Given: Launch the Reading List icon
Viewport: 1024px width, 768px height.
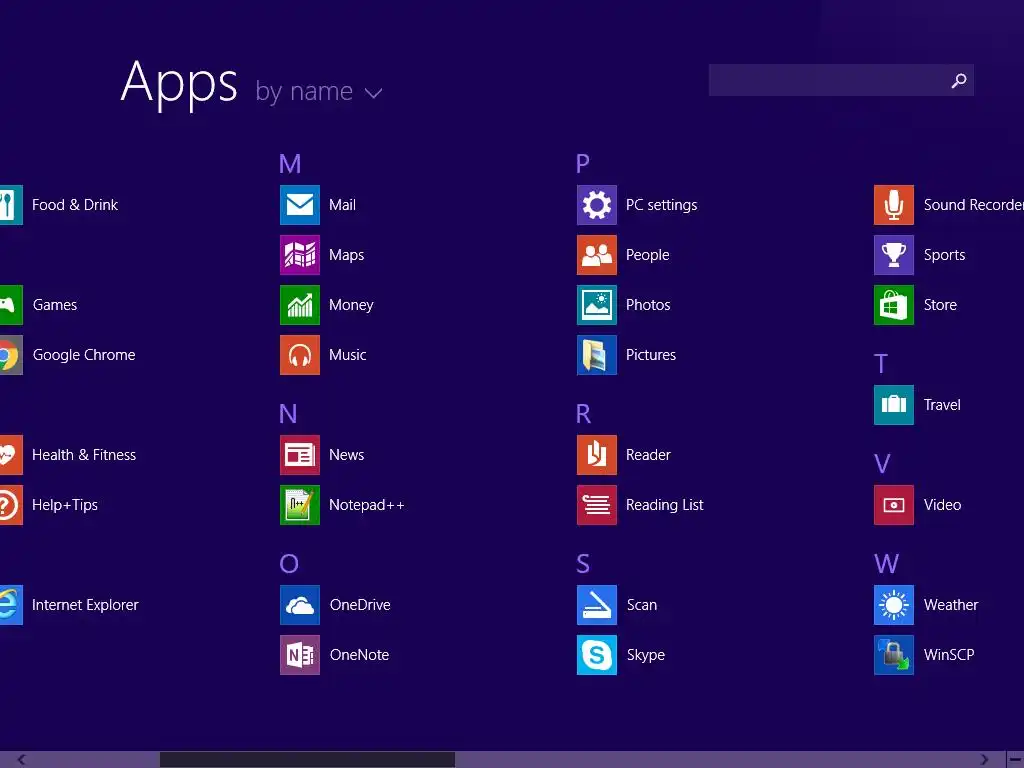Looking at the screenshot, I should (597, 505).
